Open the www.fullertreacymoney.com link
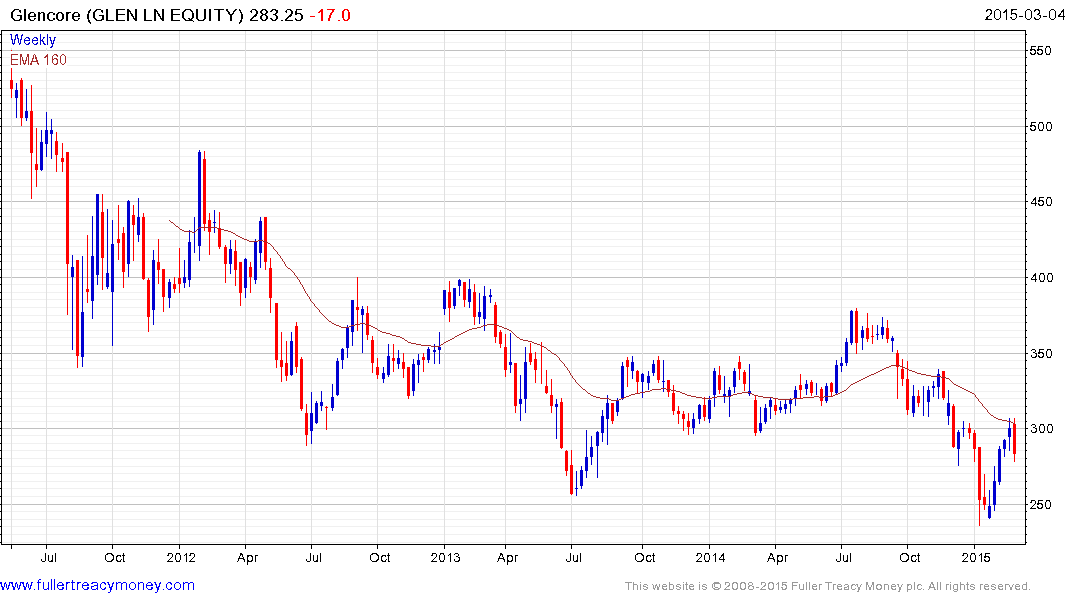 click(97, 585)
